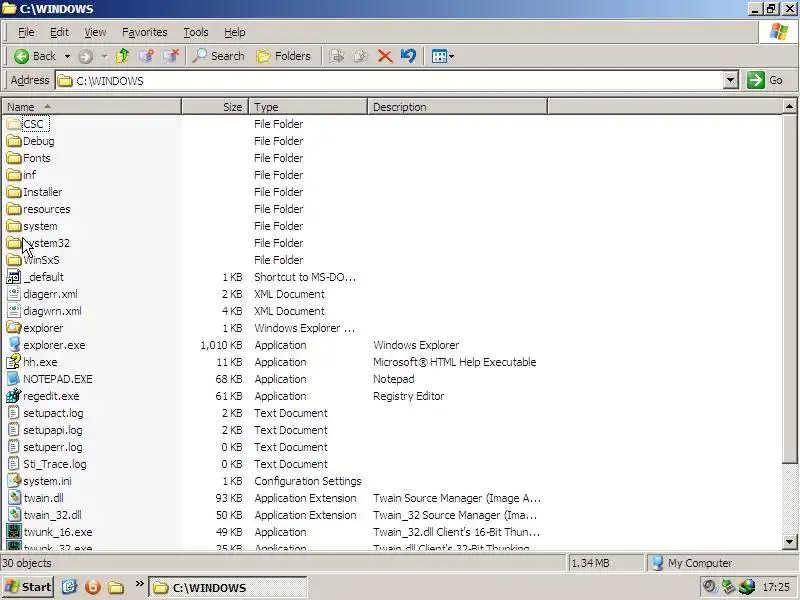Image resolution: width=800 pixels, height=600 pixels.
Task: Click the scrollbar down arrow
Action: tap(789, 542)
